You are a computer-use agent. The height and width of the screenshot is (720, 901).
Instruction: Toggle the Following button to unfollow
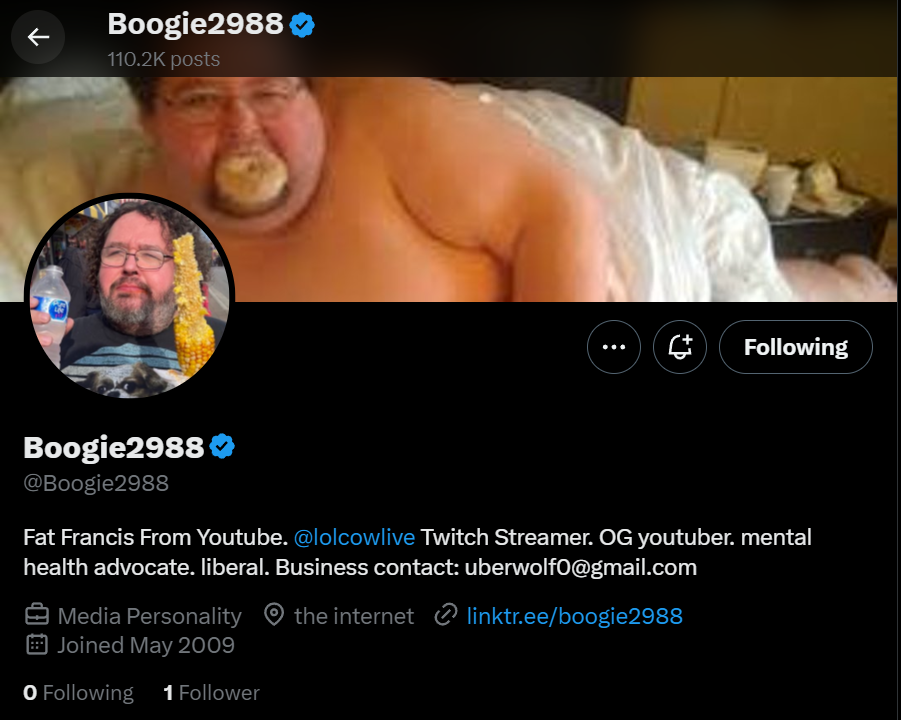pyautogui.click(x=796, y=347)
